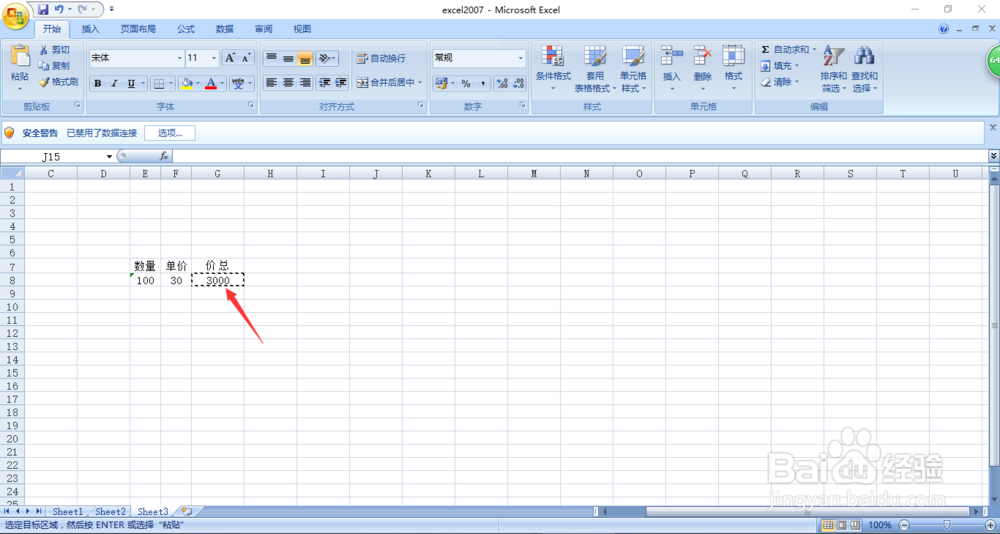Align text left
The height and width of the screenshot is (534, 1000).
(x=272, y=82)
